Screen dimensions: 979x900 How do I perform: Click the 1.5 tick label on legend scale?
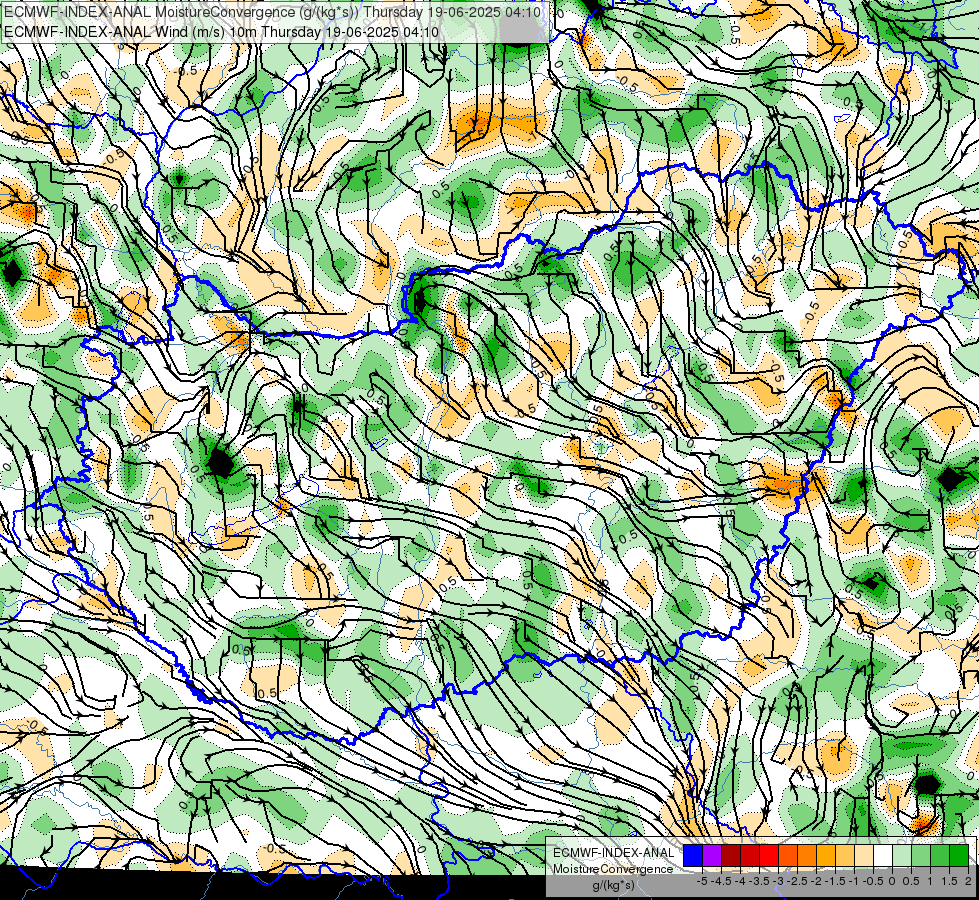pyautogui.click(x=949, y=881)
